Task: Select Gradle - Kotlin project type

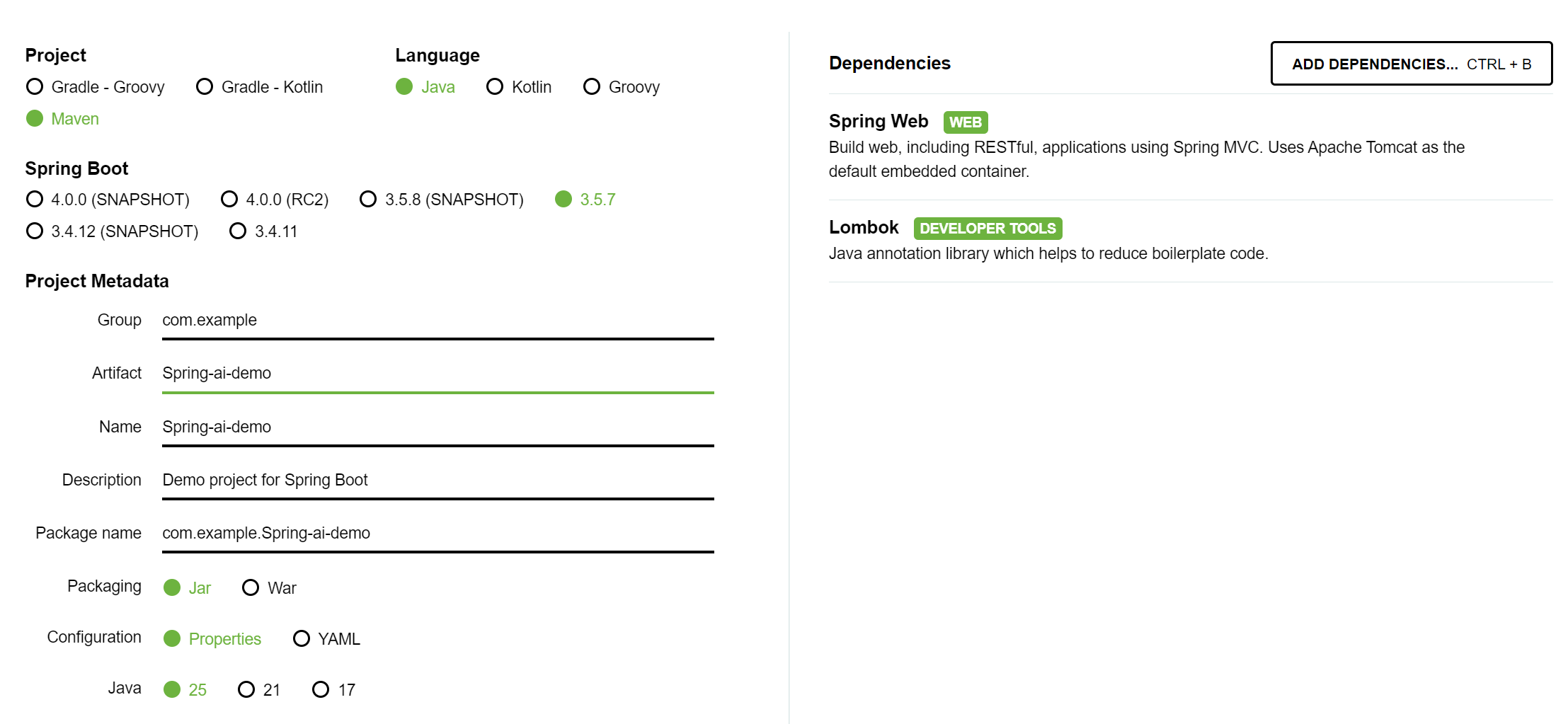Action: [x=205, y=87]
